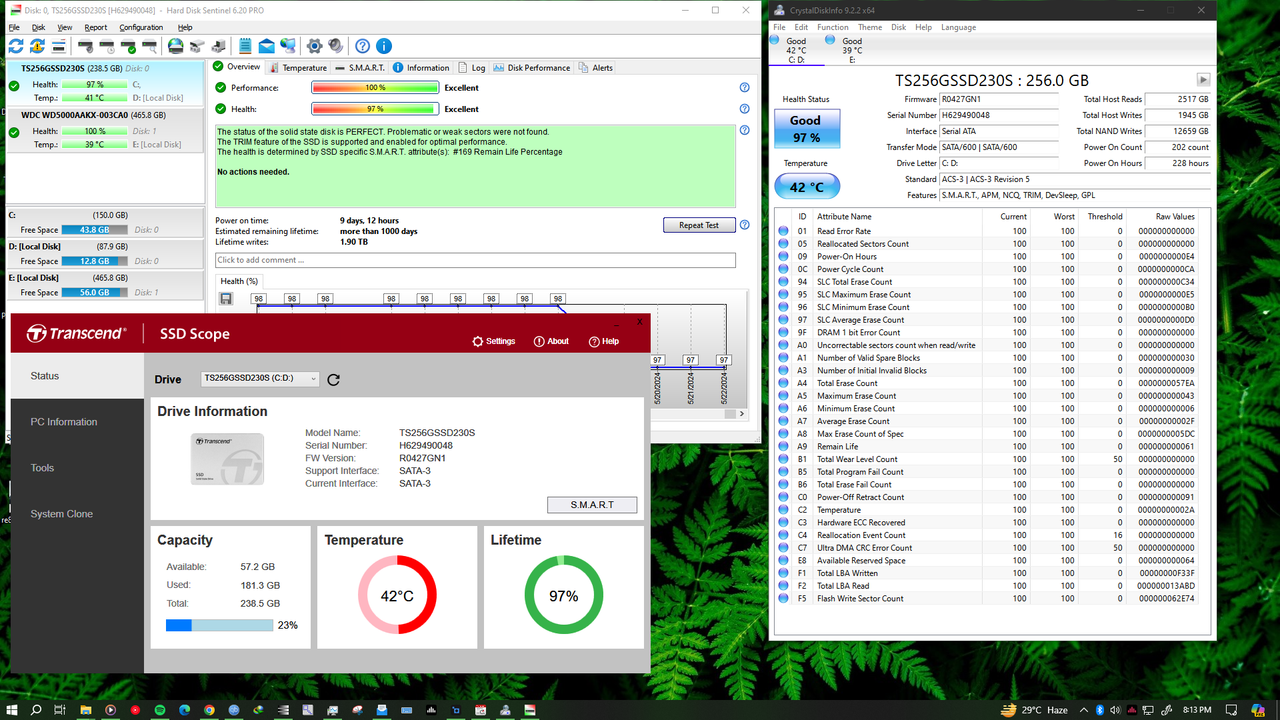Click the 8:13 PM taskbar clock

click(x=1197, y=710)
